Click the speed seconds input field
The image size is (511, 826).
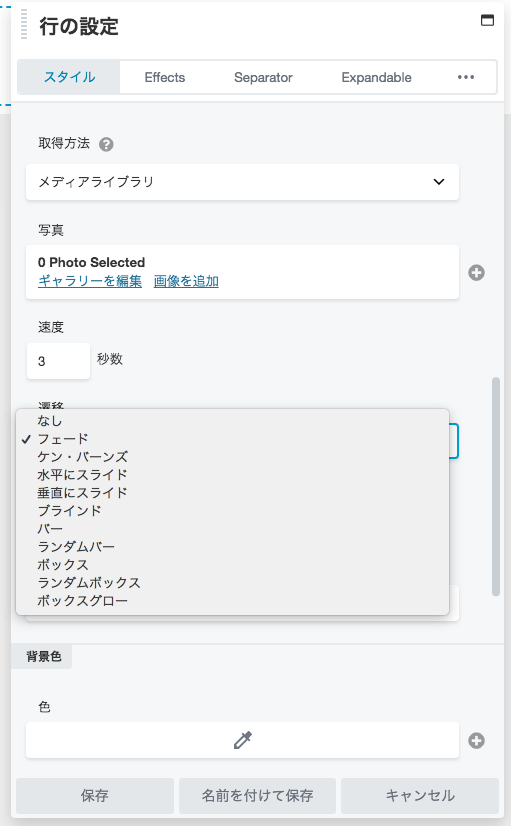pos(58,361)
